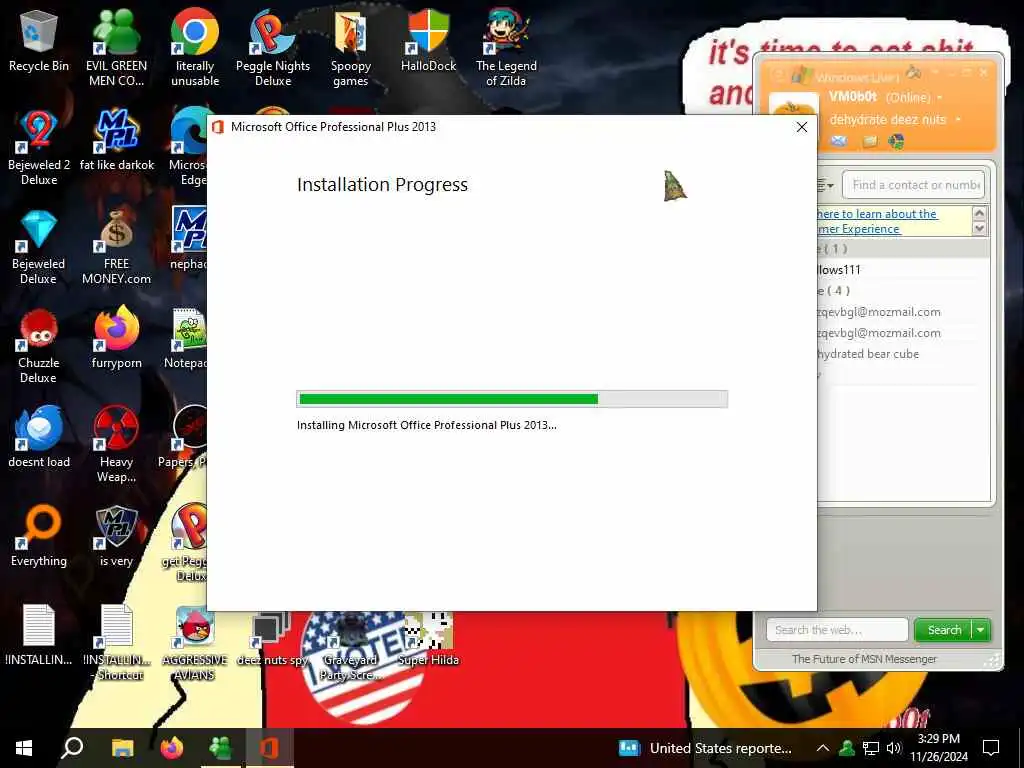Collapse the contact group showing ( 4 )

[x=902, y=291]
